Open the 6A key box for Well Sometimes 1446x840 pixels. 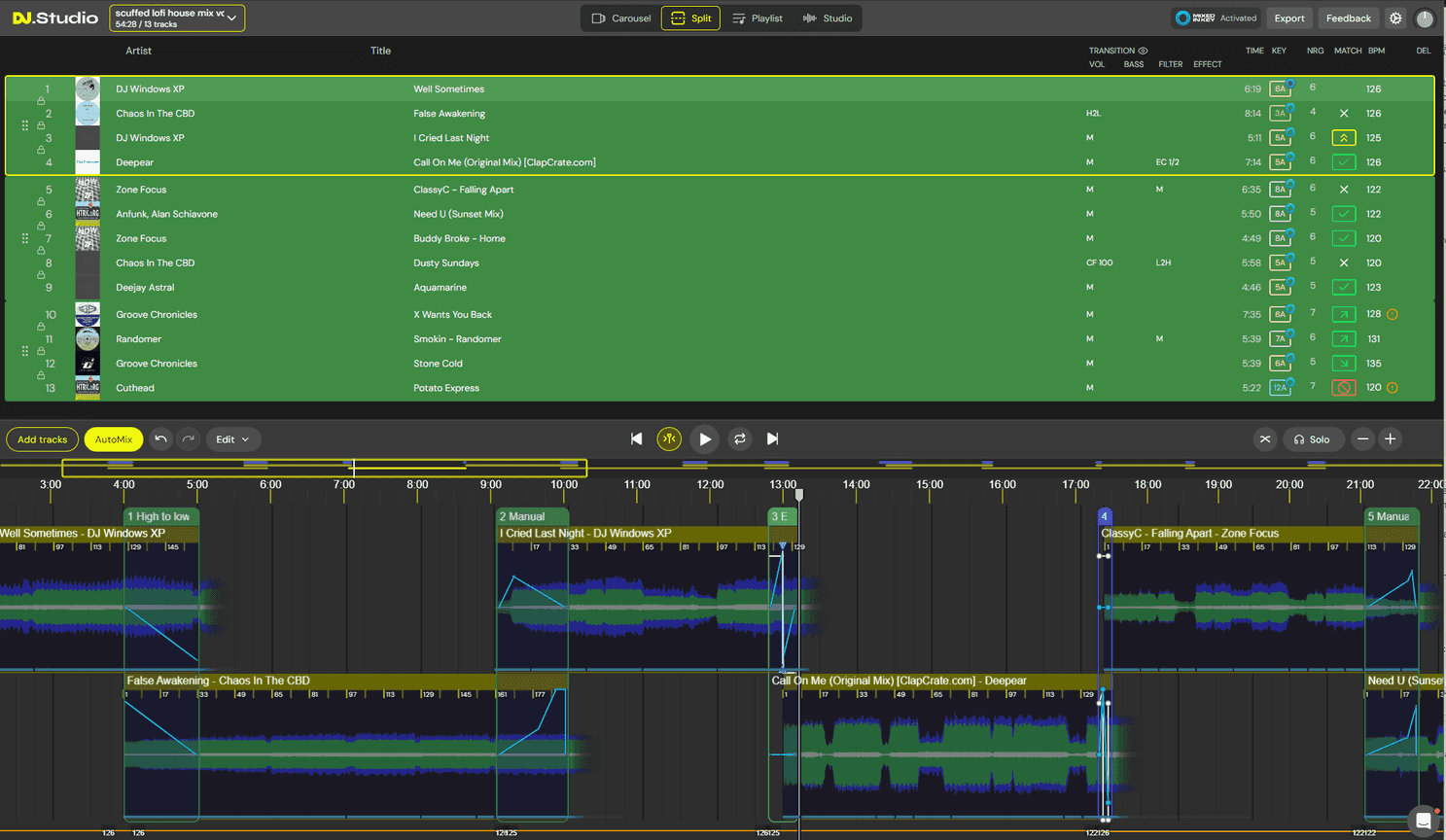(1280, 89)
